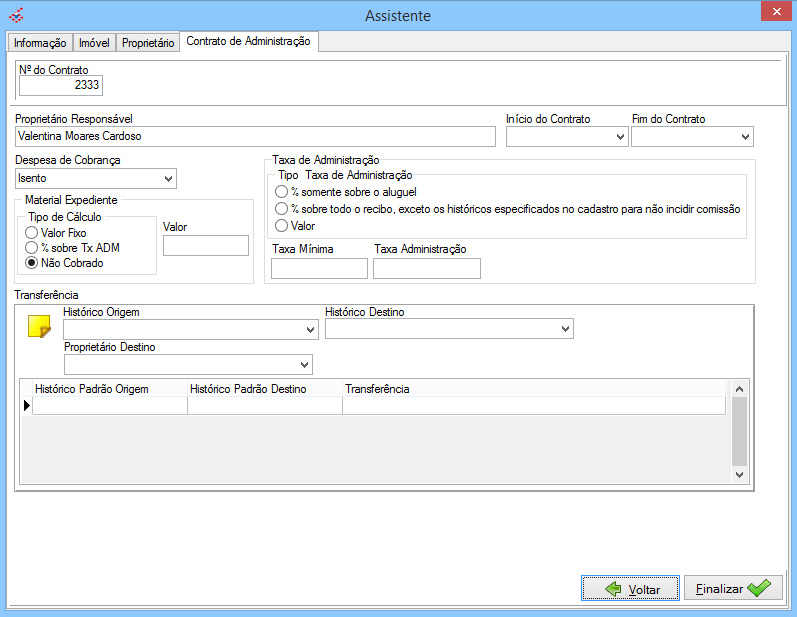Open the Despesa de Cobrança dropdown

click(167, 179)
